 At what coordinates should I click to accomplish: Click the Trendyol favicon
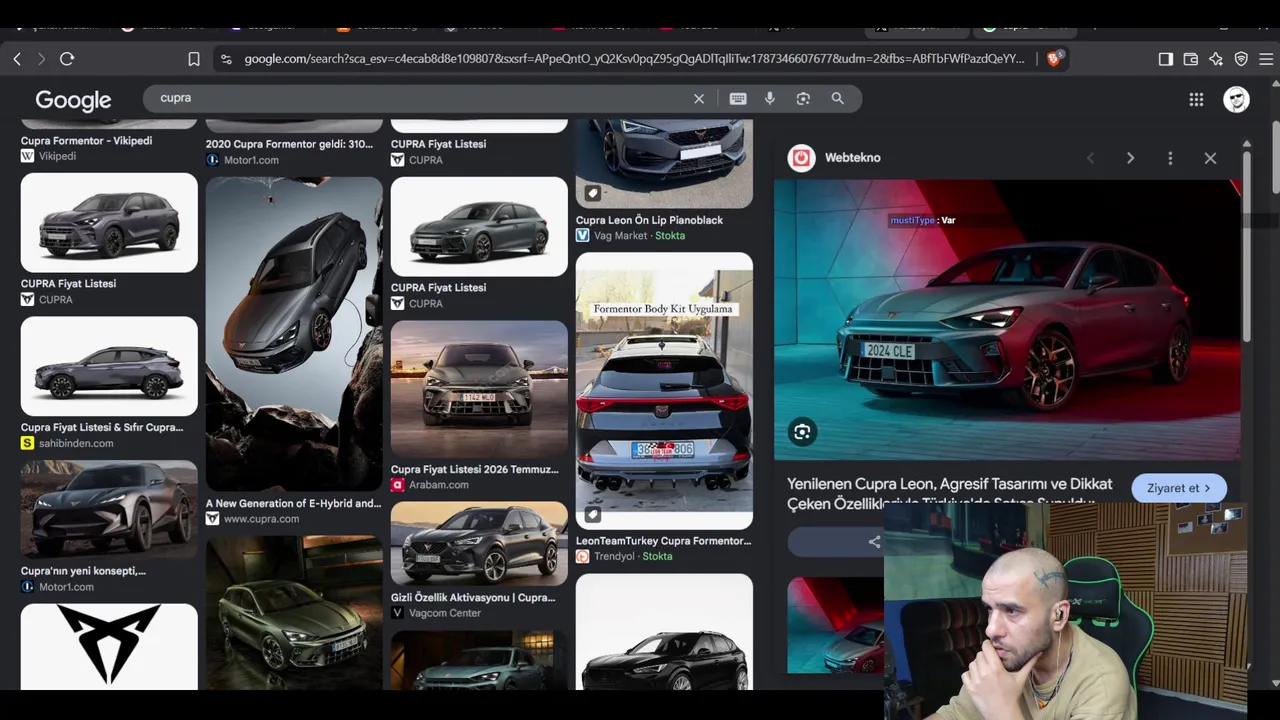pyautogui.click(x=582, y=557)
